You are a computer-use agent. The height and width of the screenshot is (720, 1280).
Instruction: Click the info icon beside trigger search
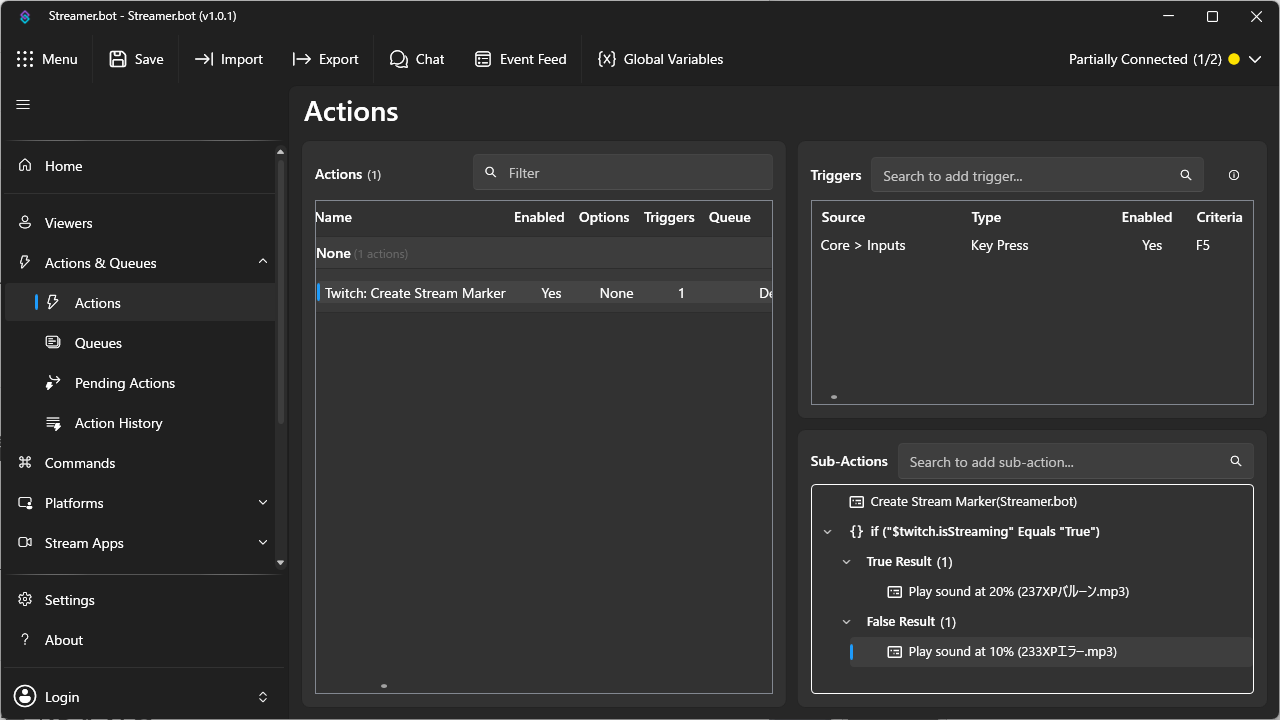pos(1234,175)
